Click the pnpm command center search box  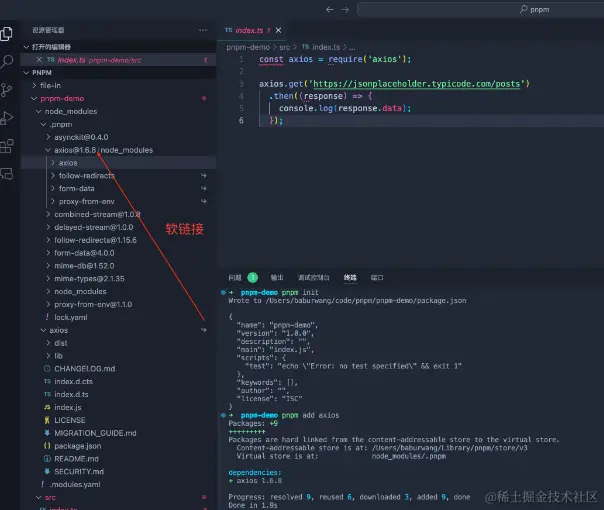coord(480,10)
